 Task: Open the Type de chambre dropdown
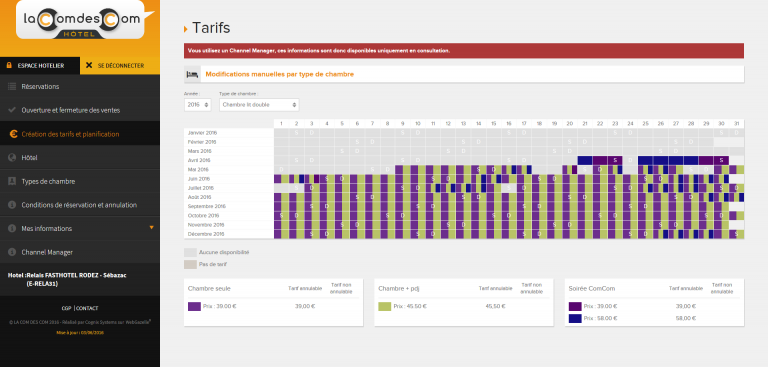click(x=259, y=105)
